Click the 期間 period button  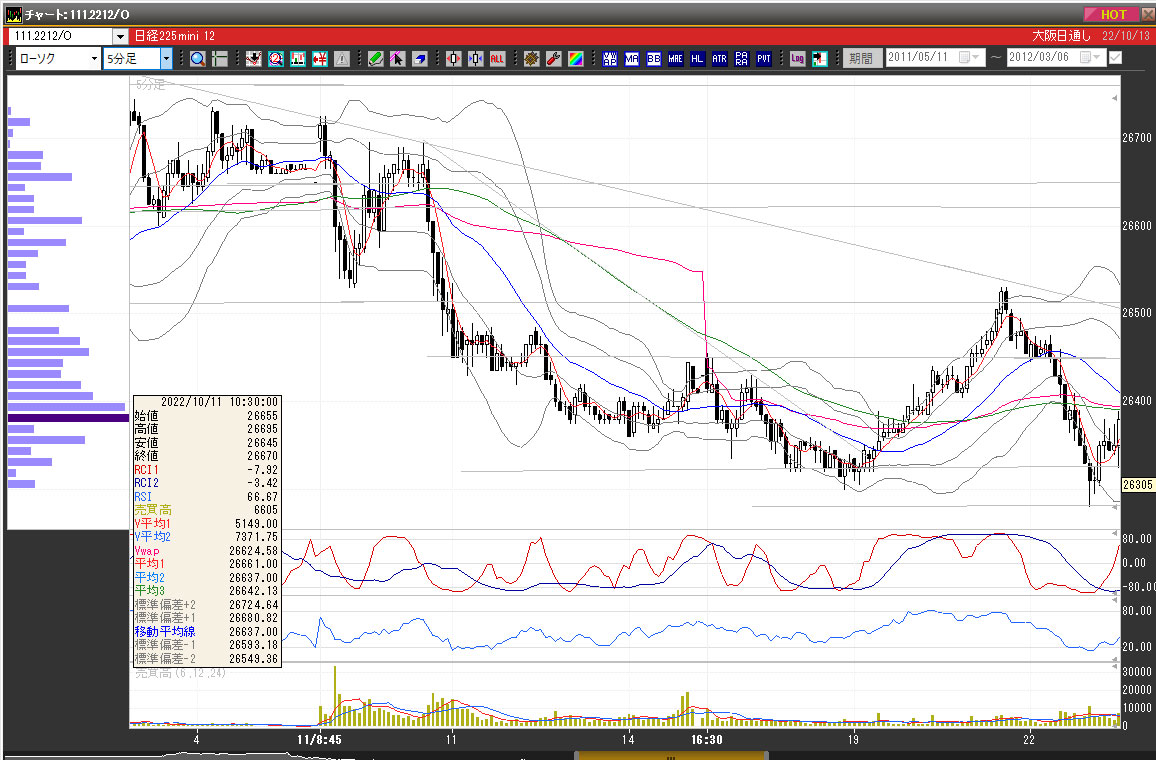point(861,58)
